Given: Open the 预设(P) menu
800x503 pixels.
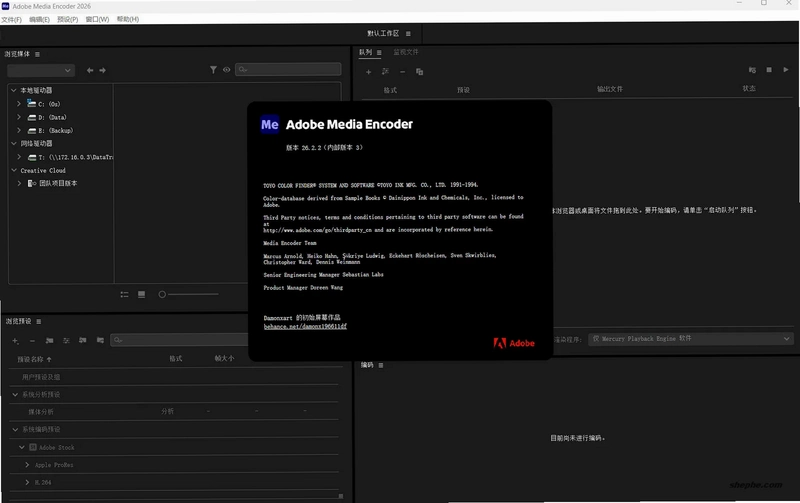Looking at the screenshot, I should tap(67, 19).
